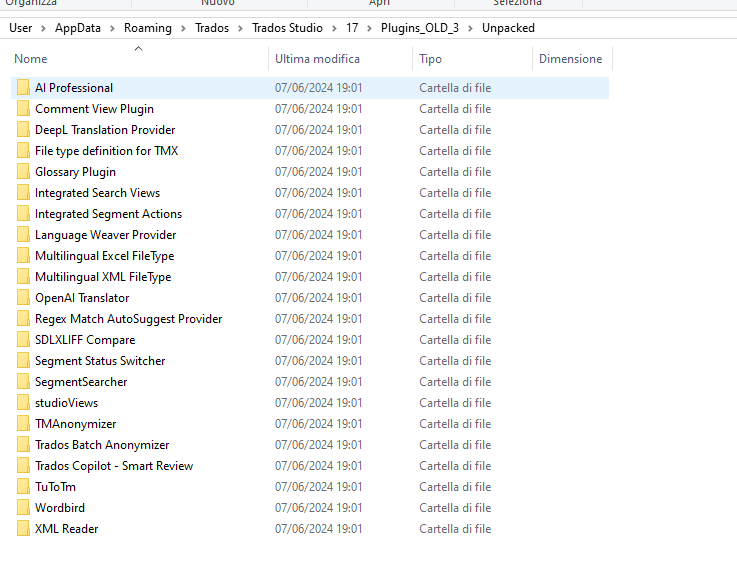The image size is (737, 587).
Task: Expand the chevron after Roaming in path
Action: point(183,28)
